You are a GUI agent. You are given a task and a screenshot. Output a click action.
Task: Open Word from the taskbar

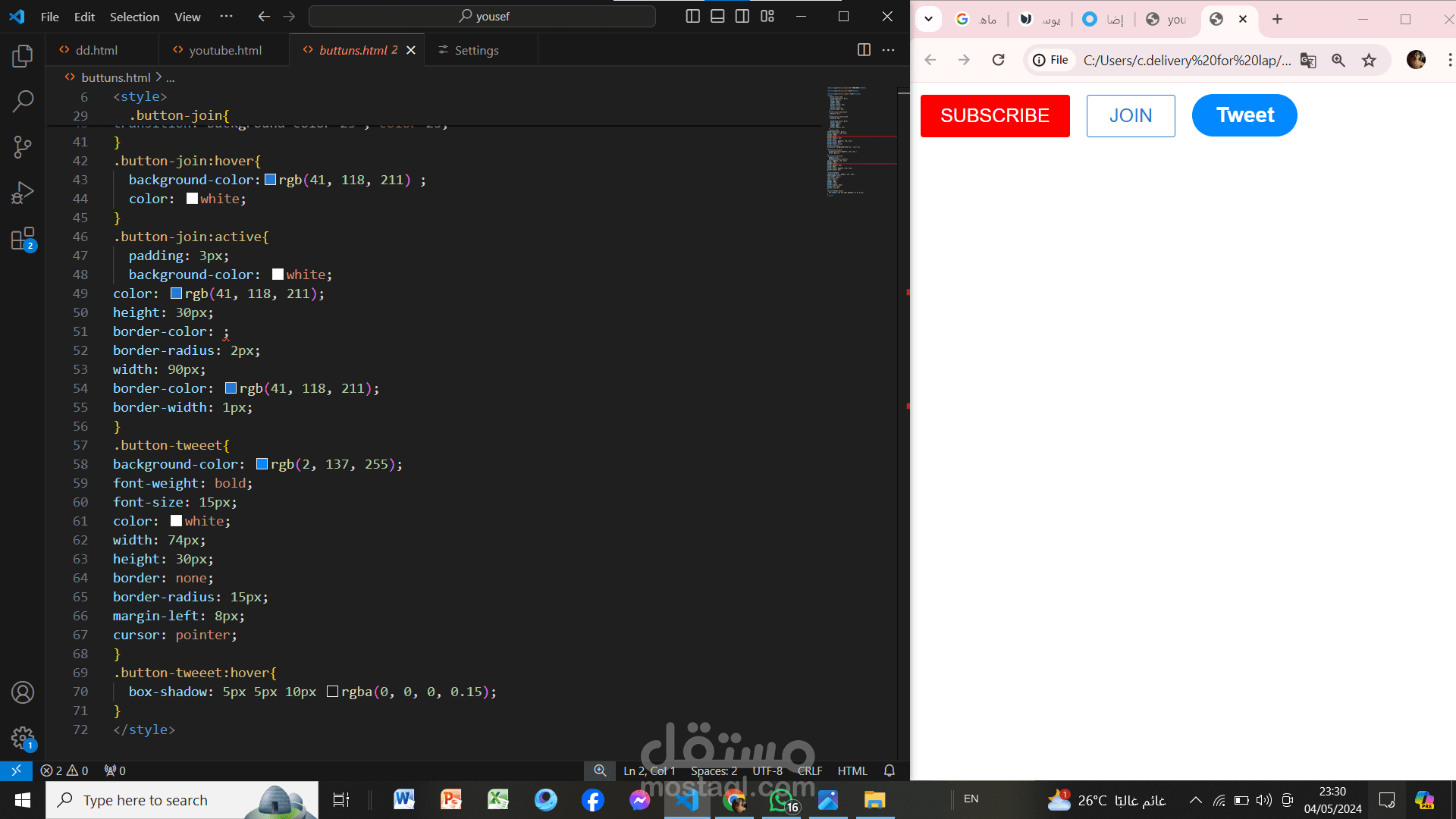pyautogui.click(x=404, y=800)
